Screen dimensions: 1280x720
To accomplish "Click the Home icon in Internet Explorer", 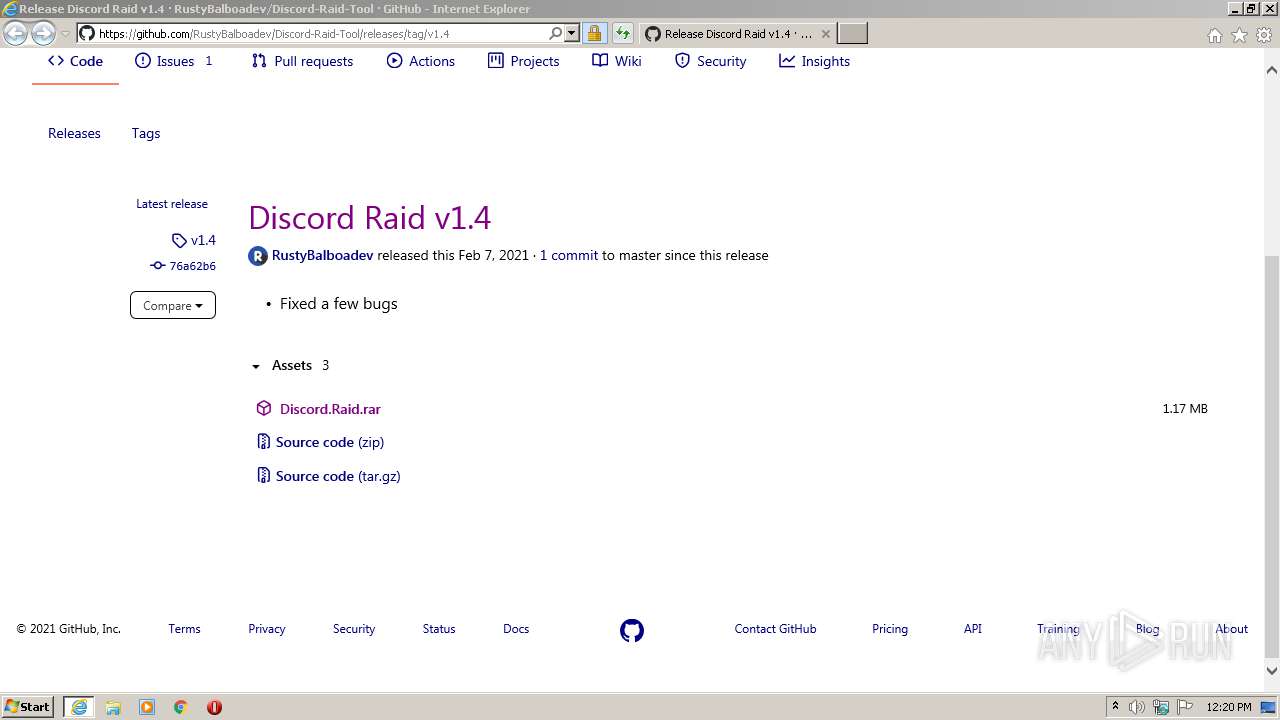I will coord(1214,35).
